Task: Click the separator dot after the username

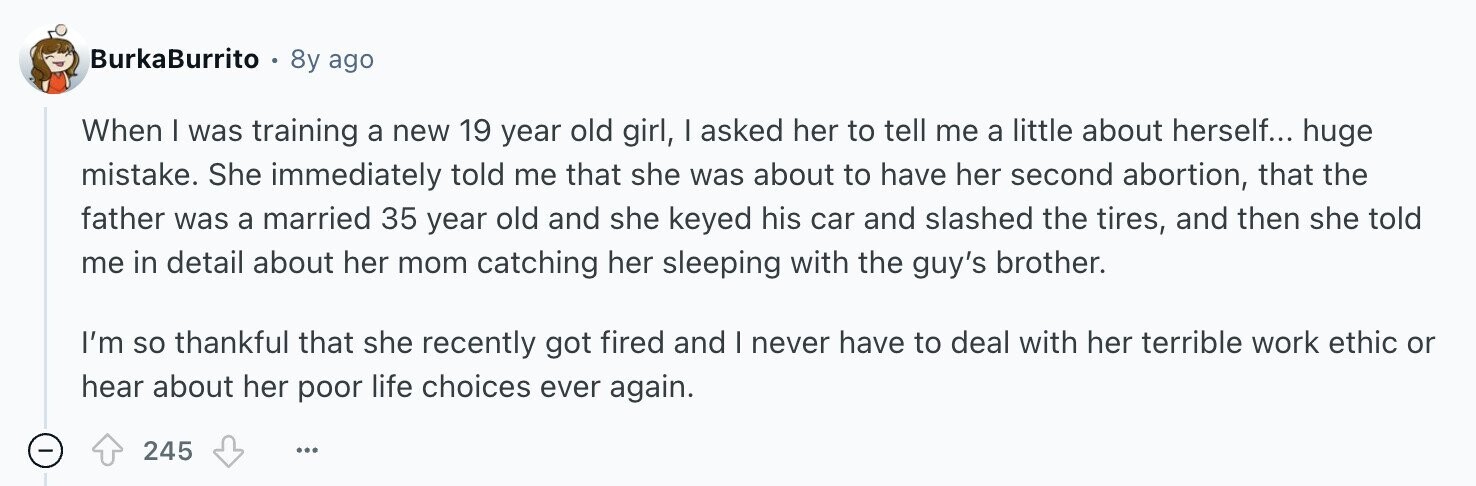Action: 275,60
